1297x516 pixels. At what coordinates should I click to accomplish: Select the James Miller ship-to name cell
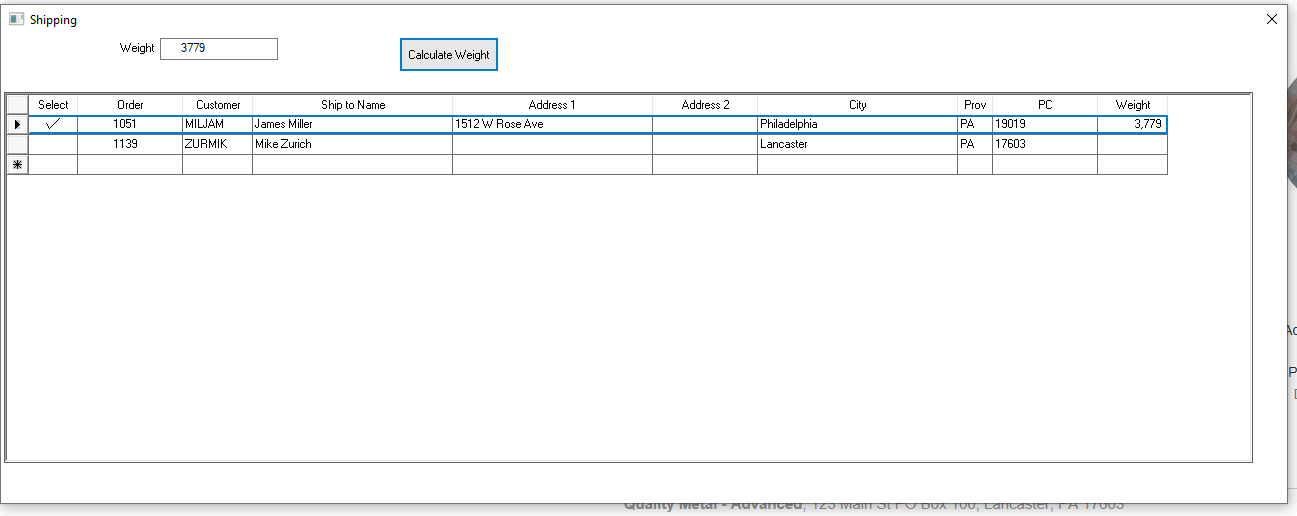click(352, 124)
